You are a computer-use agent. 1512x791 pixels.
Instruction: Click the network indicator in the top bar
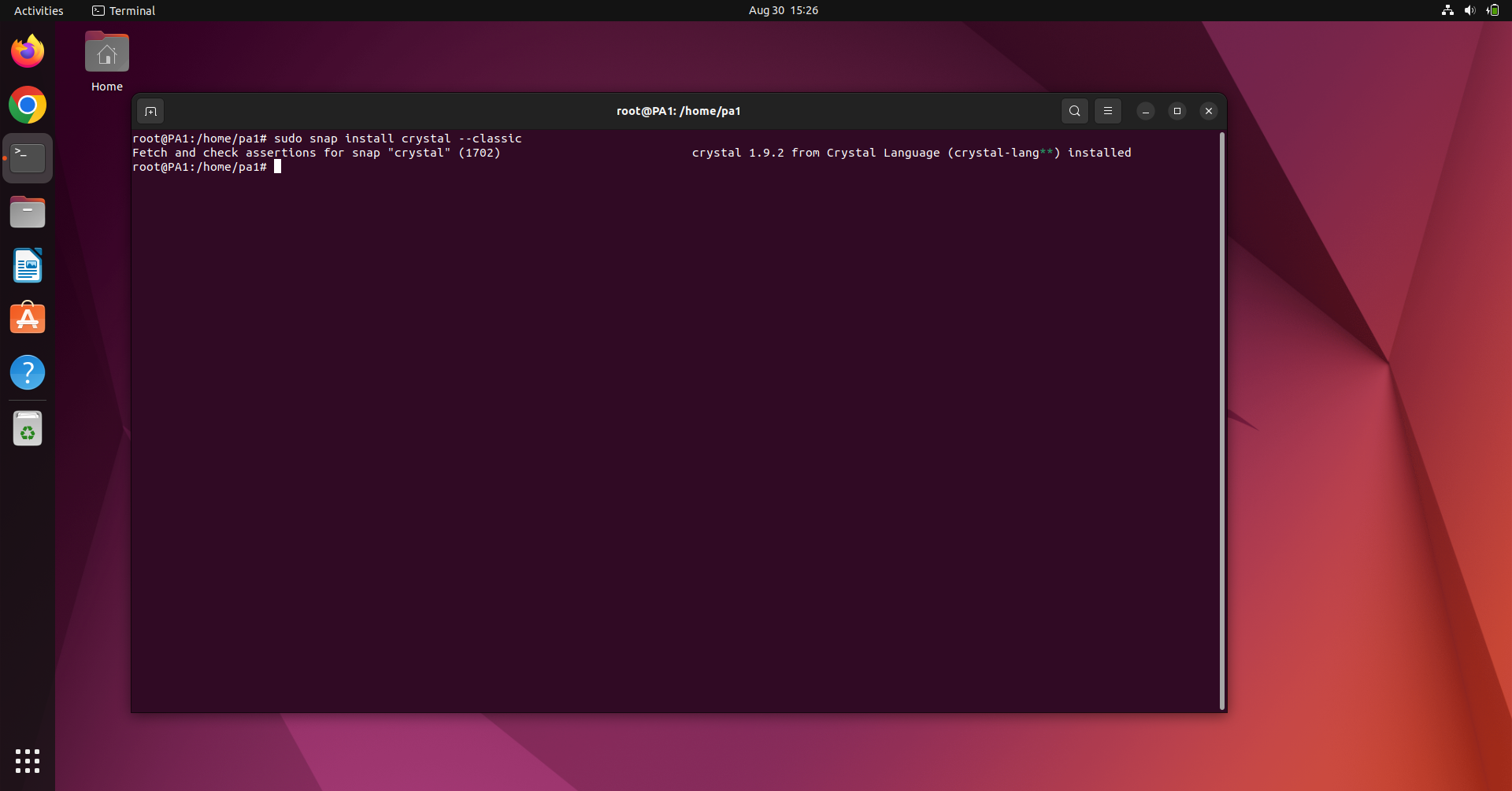pos(1447,10)
